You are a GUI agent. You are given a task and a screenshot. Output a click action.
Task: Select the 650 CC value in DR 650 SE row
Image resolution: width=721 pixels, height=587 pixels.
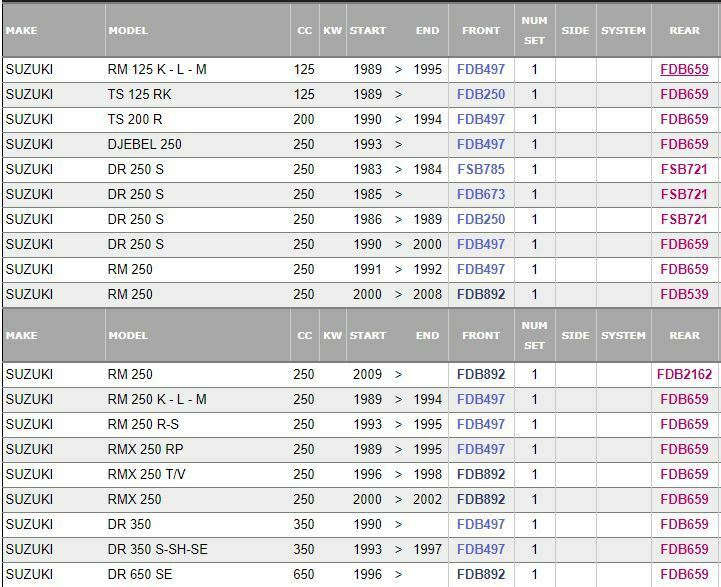click(304, 574)
